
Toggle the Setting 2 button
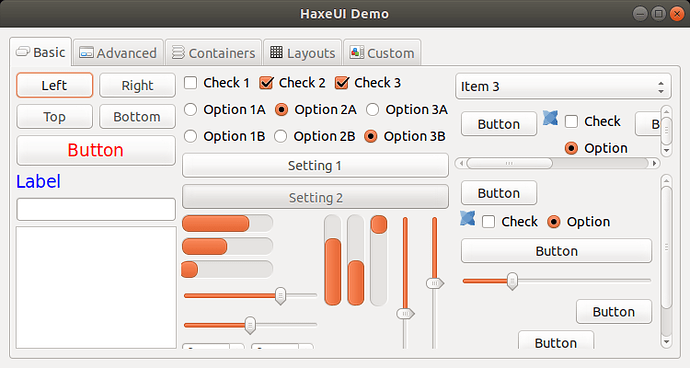pos(316,197)
